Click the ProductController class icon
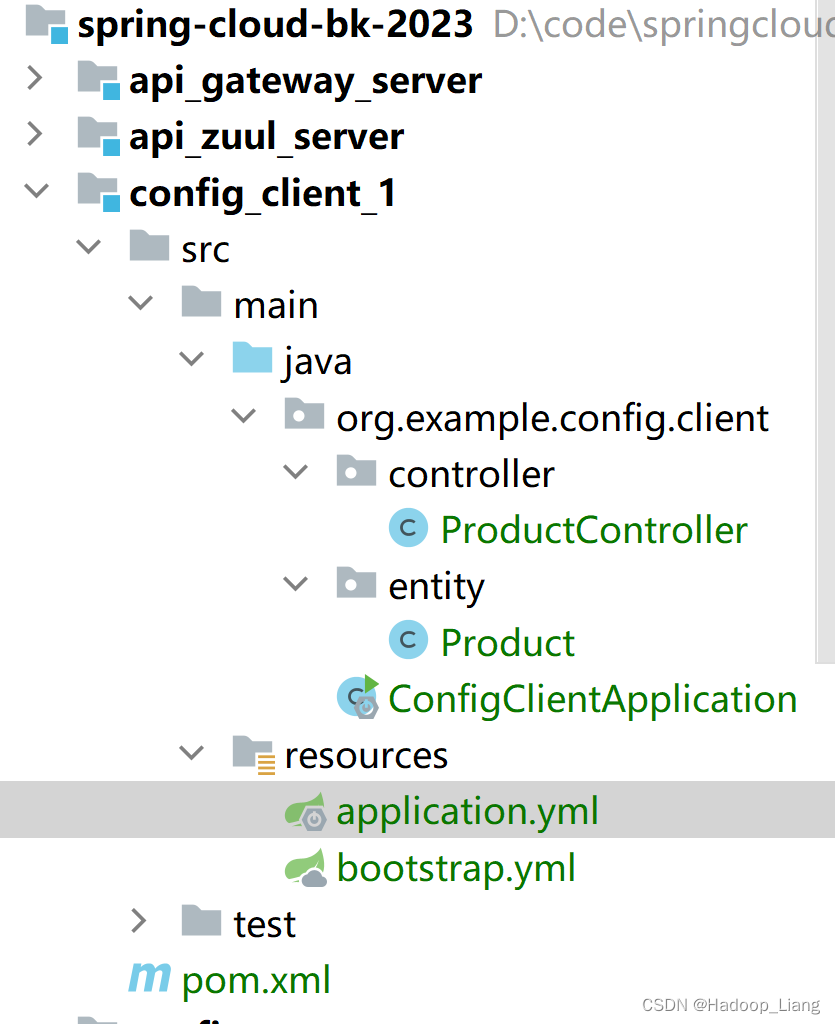The image size is (835, 1024). (x=408, y=528)
